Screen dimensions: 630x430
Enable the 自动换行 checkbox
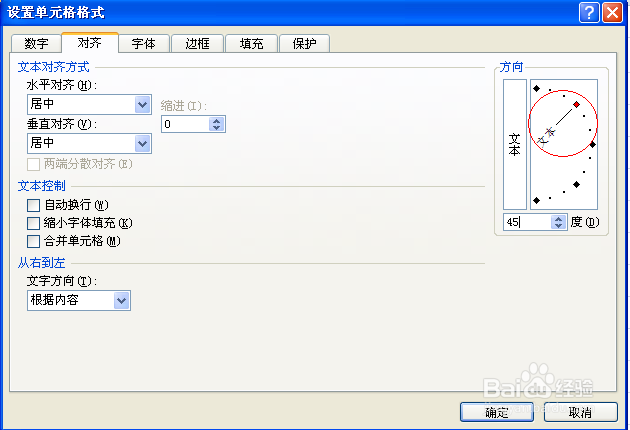pos(33,205)
